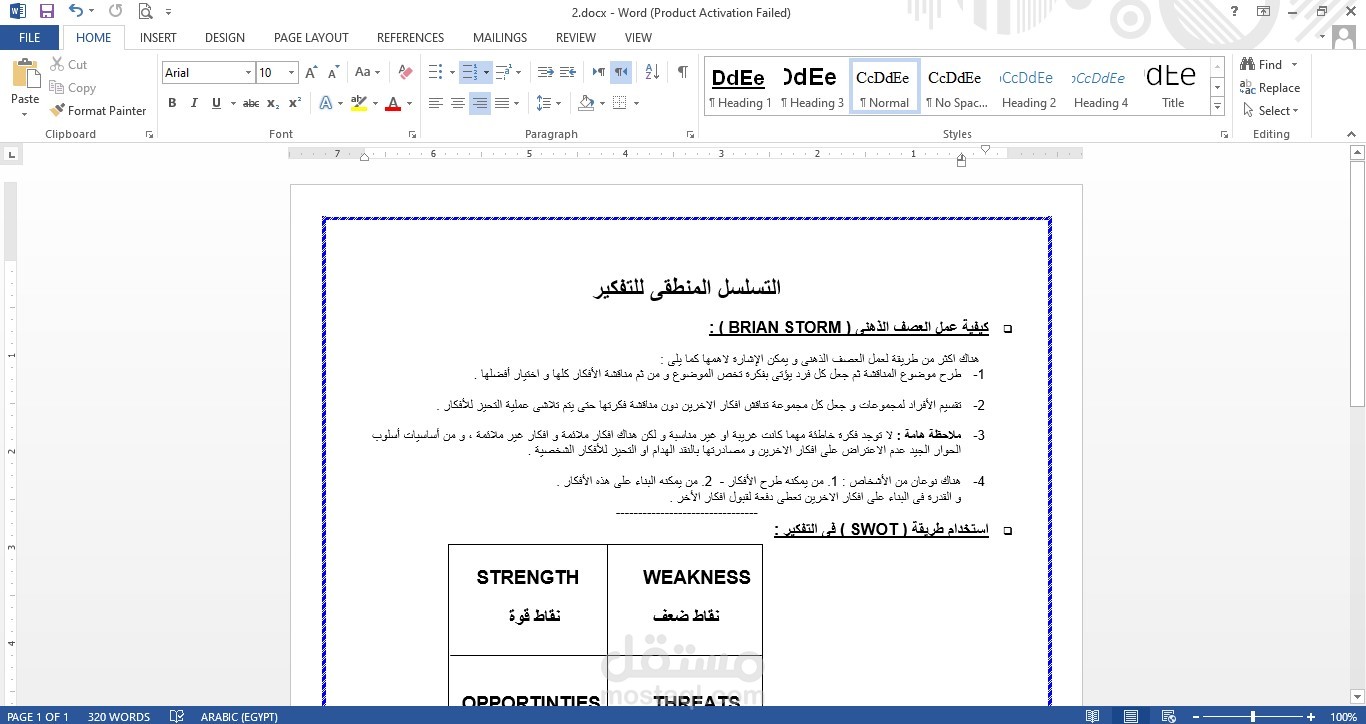
Task: Open the font size dropdown
Action: click(291, 72)
